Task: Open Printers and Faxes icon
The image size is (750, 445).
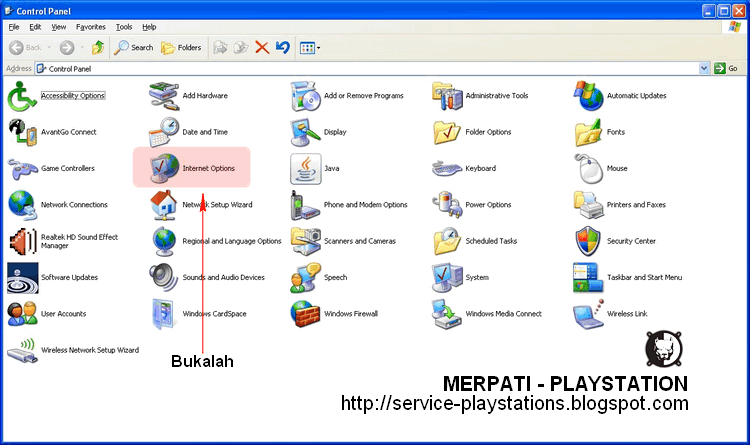Action: pos(588,205)
